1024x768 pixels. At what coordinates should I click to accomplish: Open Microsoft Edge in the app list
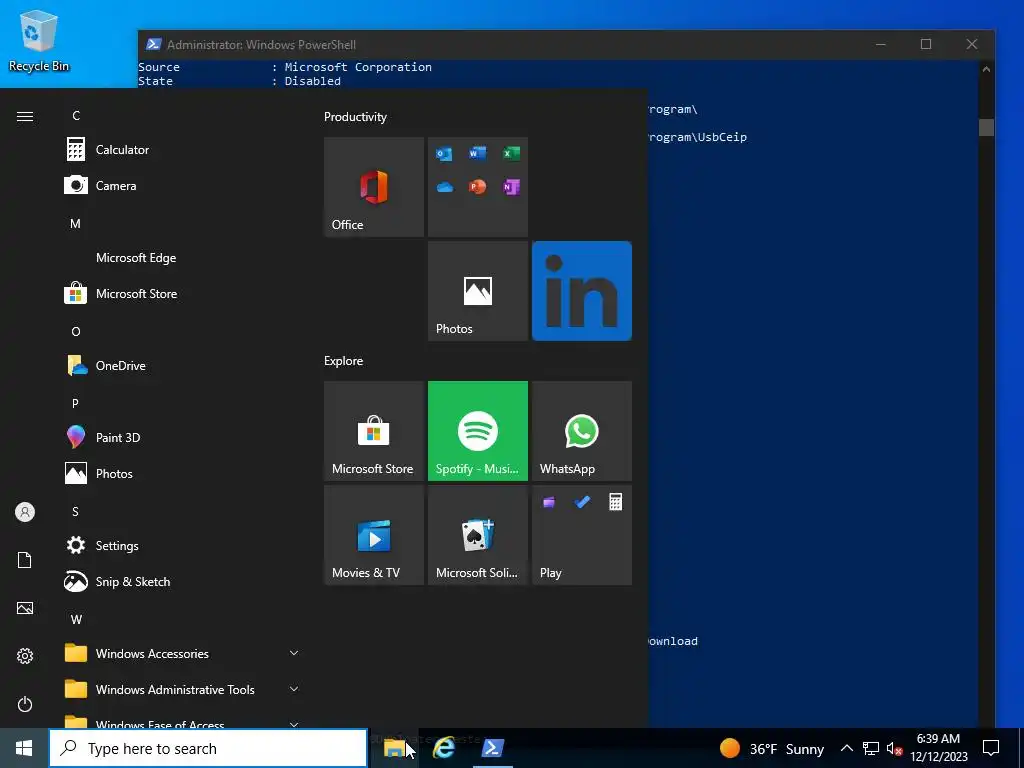[x=181, y=258]
